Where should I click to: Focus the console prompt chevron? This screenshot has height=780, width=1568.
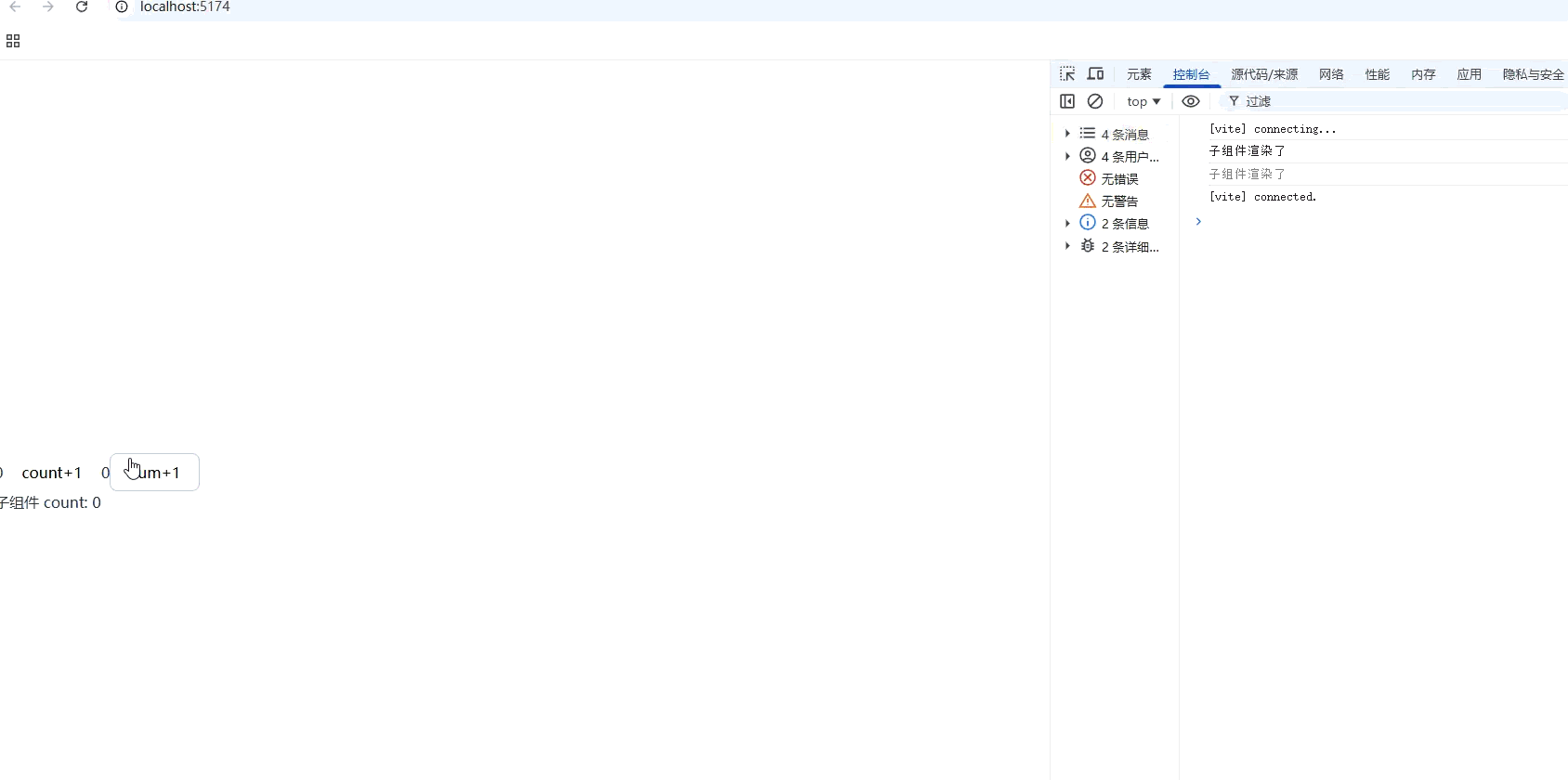click(x=1198, y=221)
